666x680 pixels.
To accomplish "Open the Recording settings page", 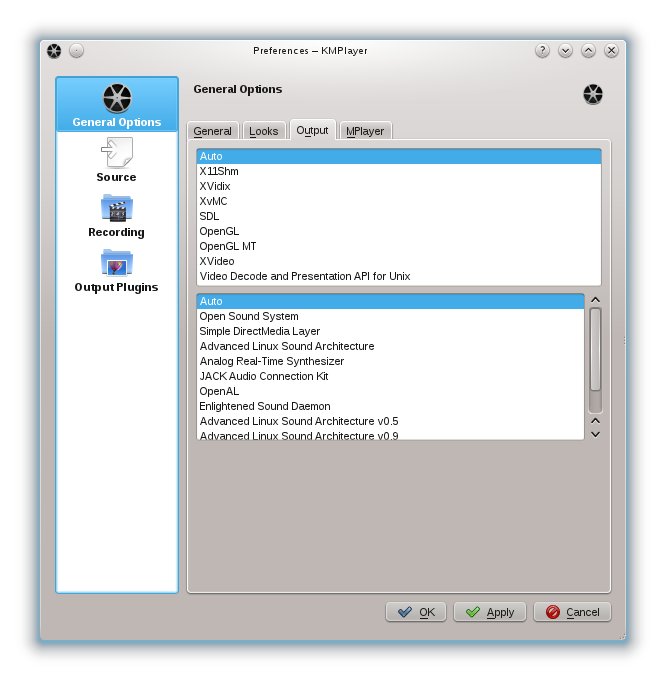I will [x=116, y=216].
